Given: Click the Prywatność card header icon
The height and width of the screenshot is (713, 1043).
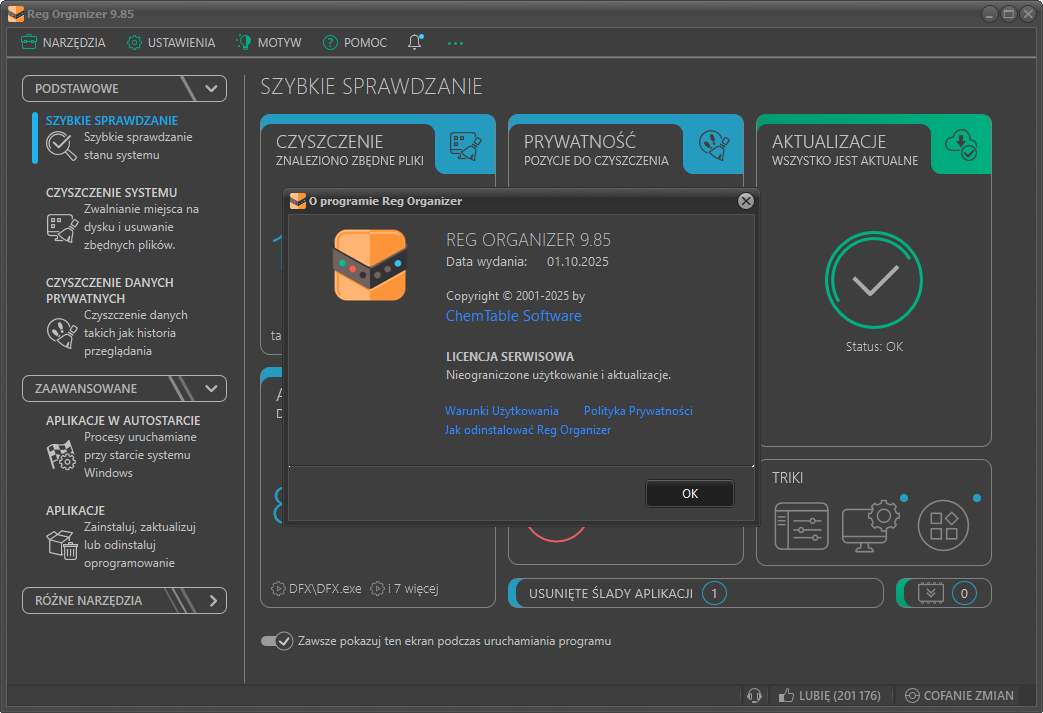Looking at the screenshot, I should point(714,145).
